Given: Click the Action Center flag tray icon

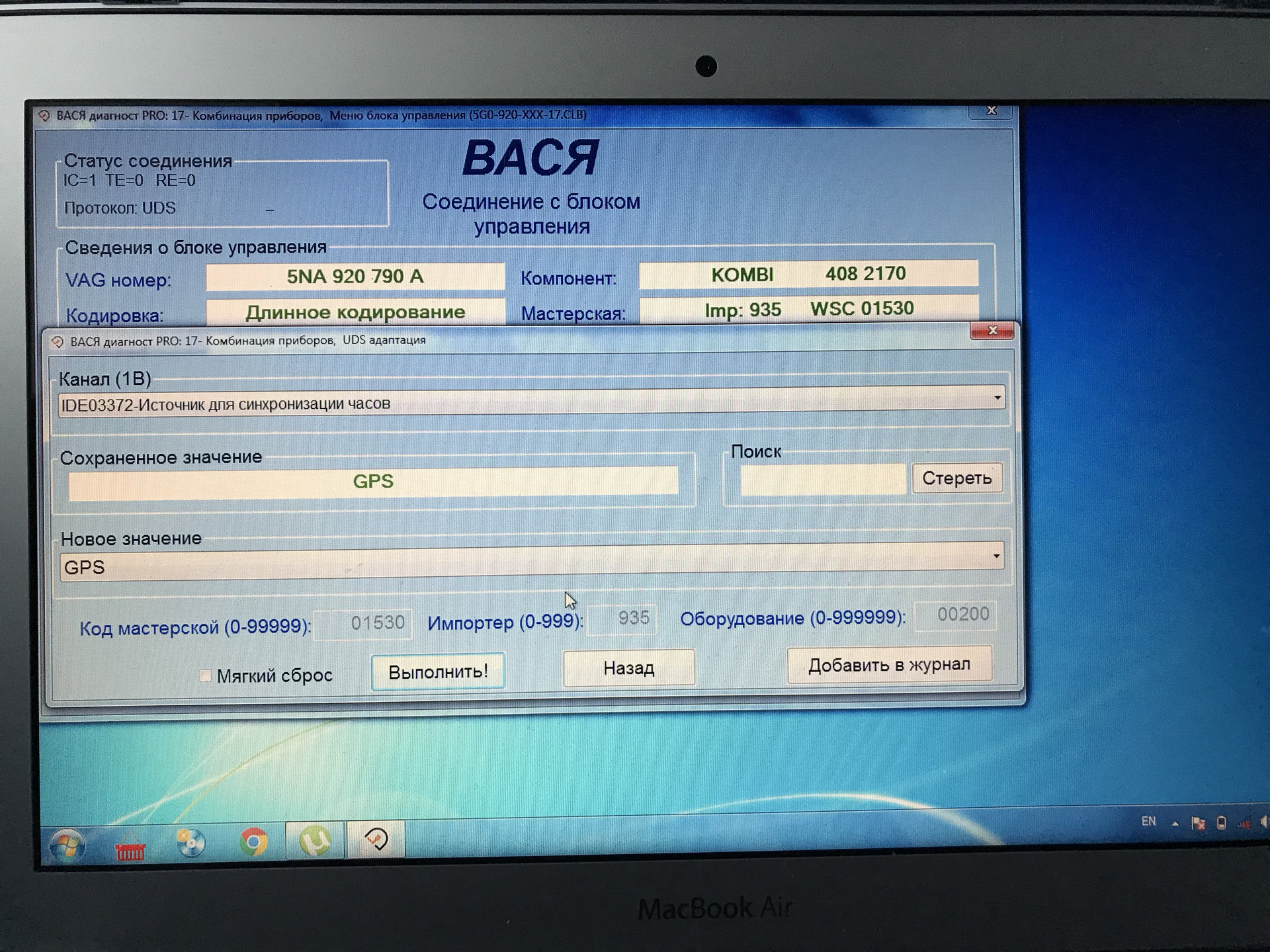Looking at the screenshot, I should 1198,824.
